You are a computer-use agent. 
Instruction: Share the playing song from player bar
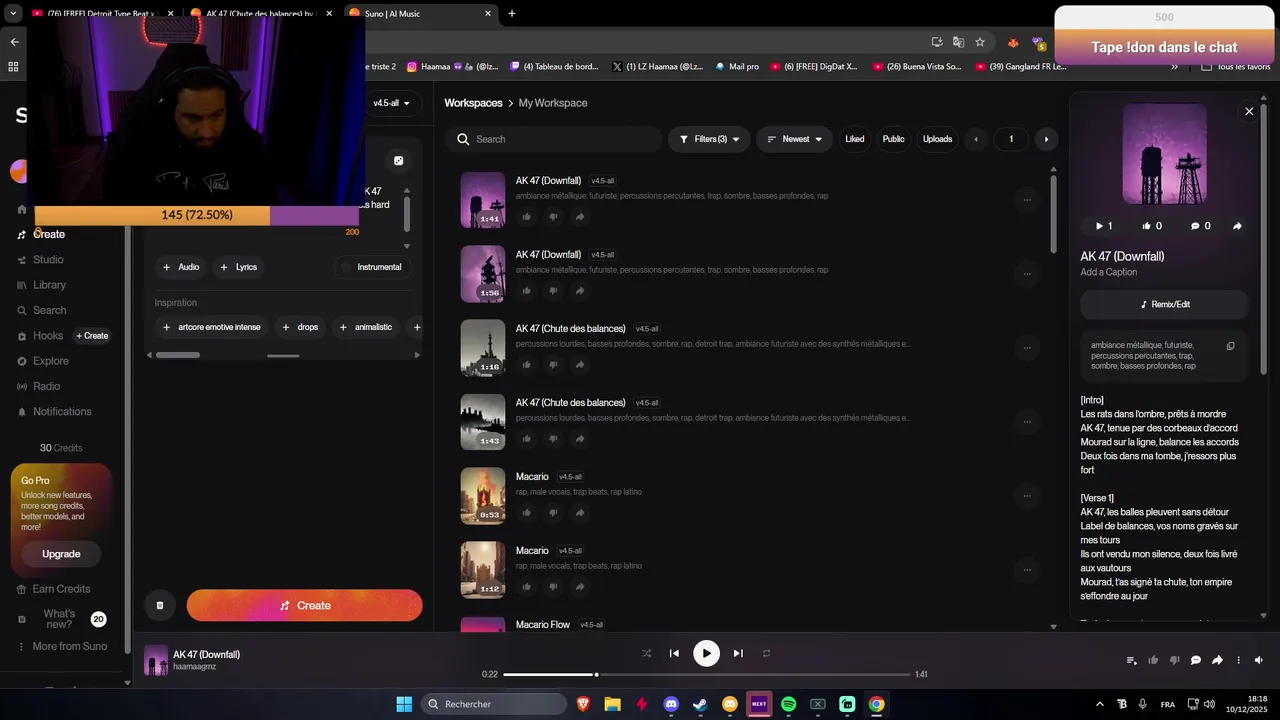pos(1217,660)
